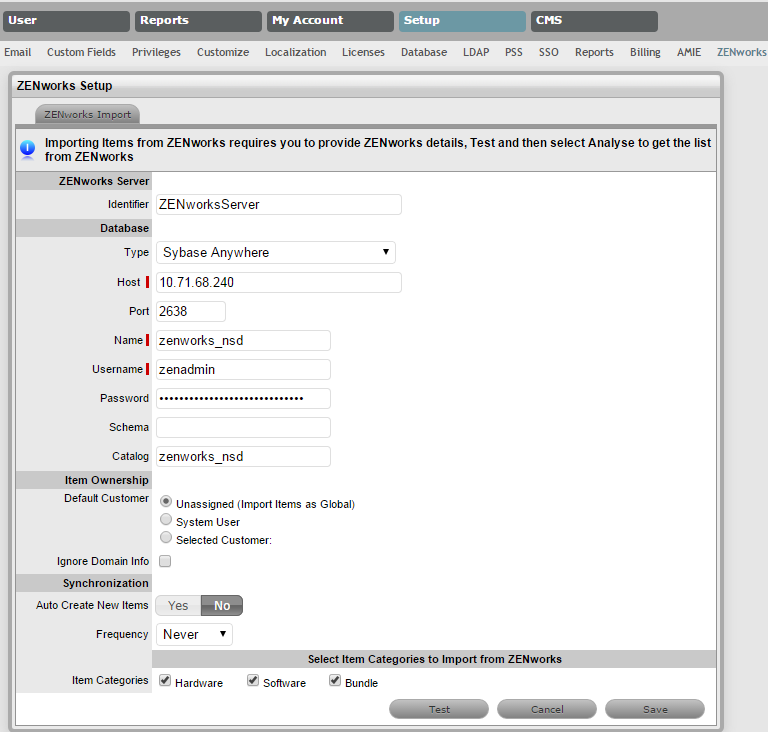Screen dimensions: 770x732
Task: Cancel the ZENworks setup changes
Action: 547,709
